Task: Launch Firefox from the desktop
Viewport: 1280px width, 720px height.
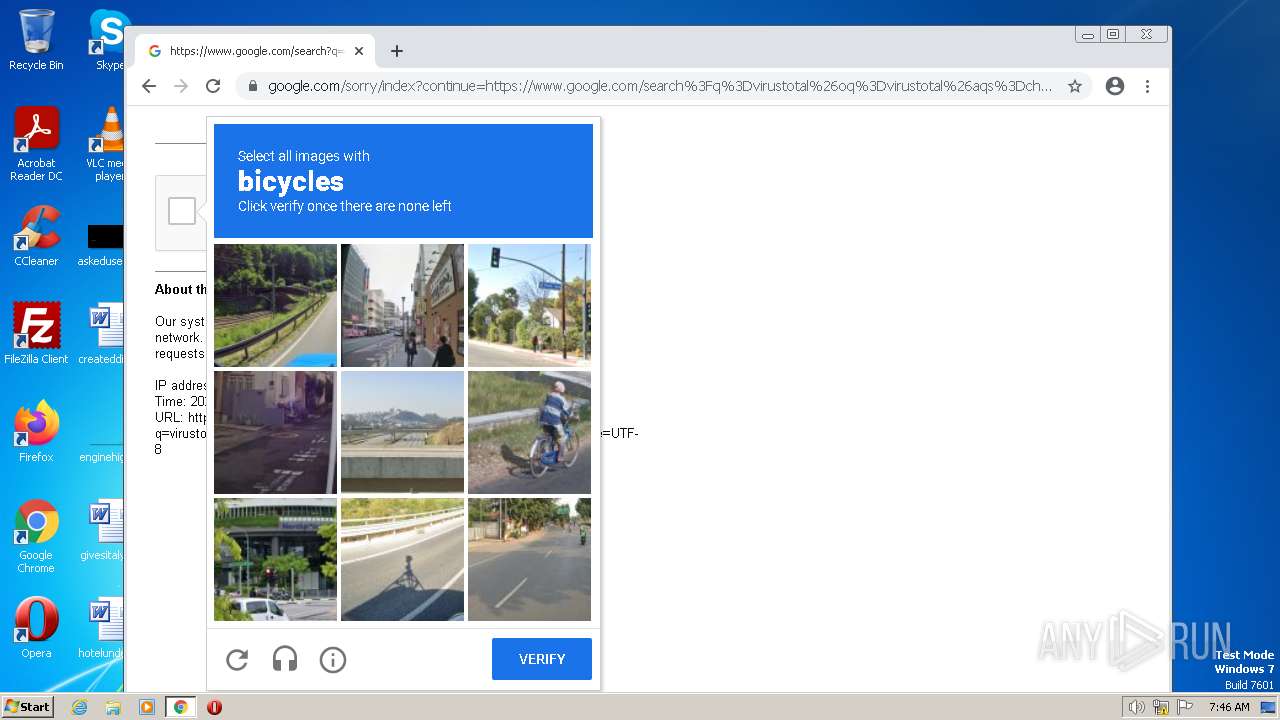Action: tap(36, 432)
